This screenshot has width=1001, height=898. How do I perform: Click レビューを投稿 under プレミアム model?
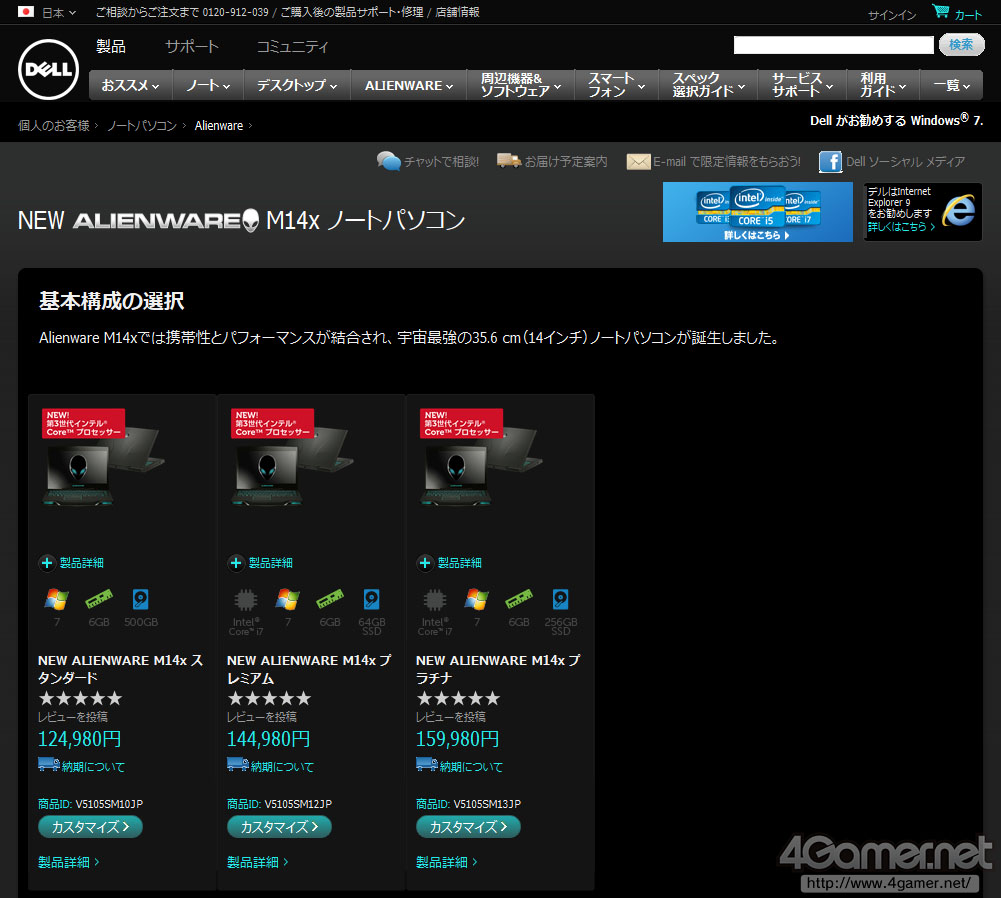click(262, 717)
